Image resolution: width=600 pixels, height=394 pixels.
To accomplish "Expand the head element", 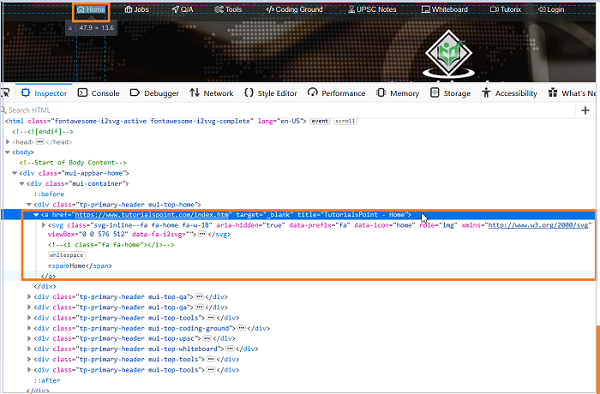I will (8, 142).
